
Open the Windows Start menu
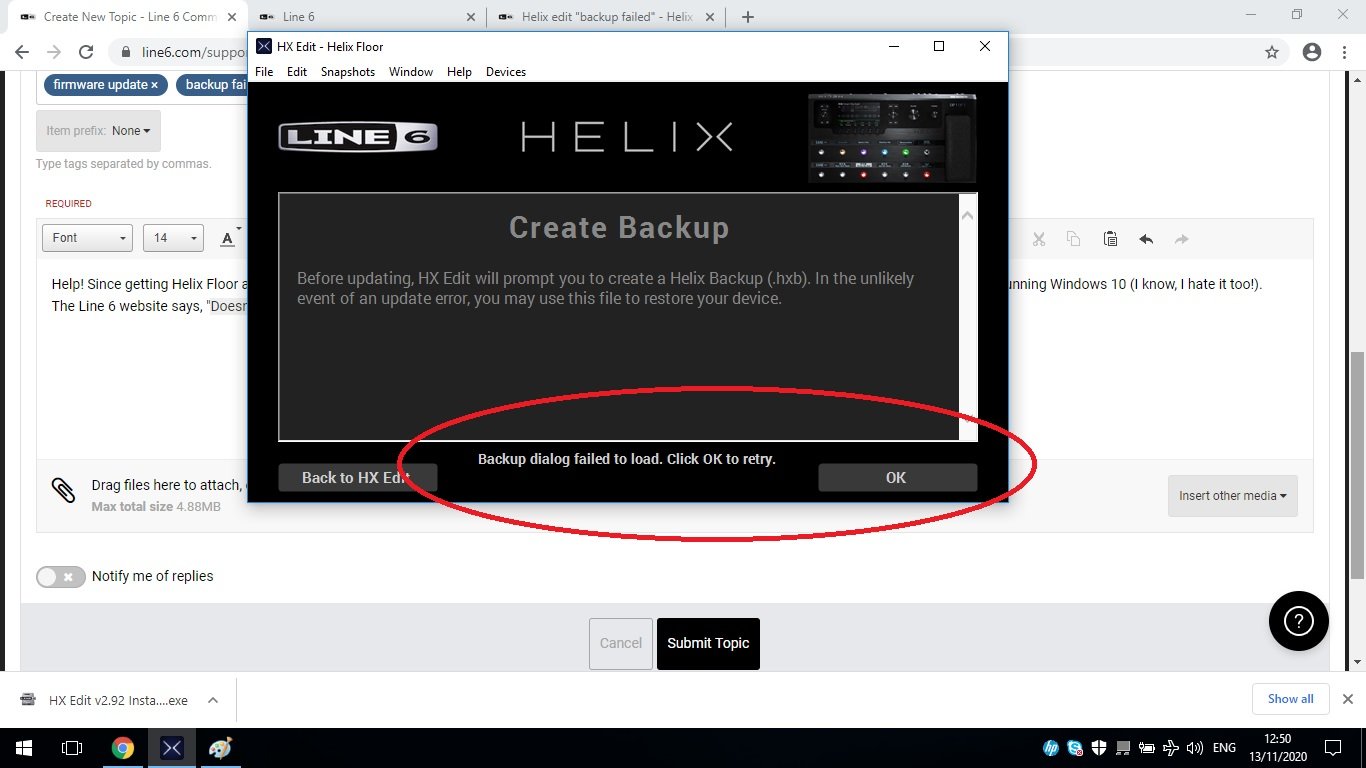[x=22, y=748]
